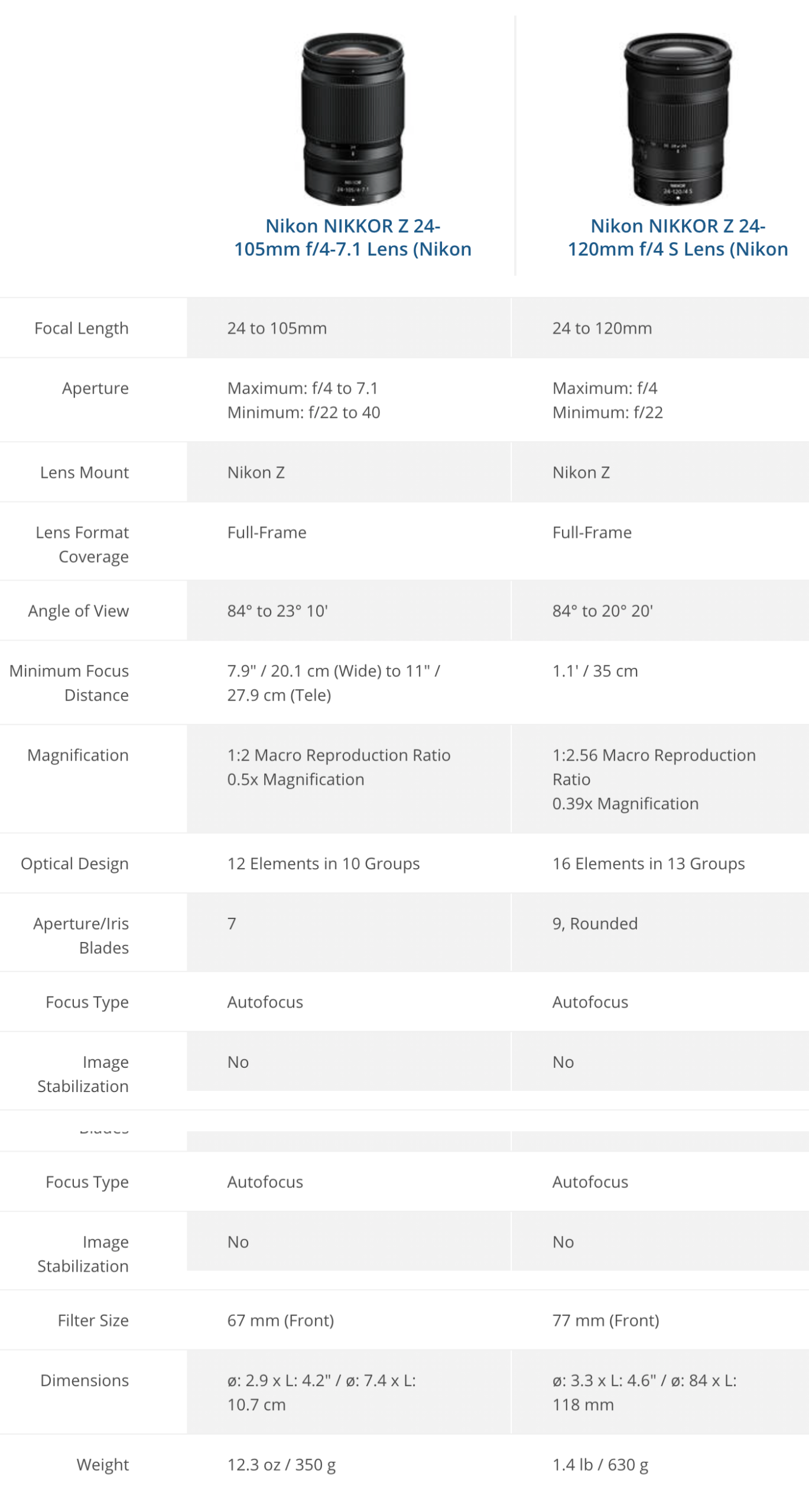
Task: Select the Angle of View row label
Action: pos(79,611)
